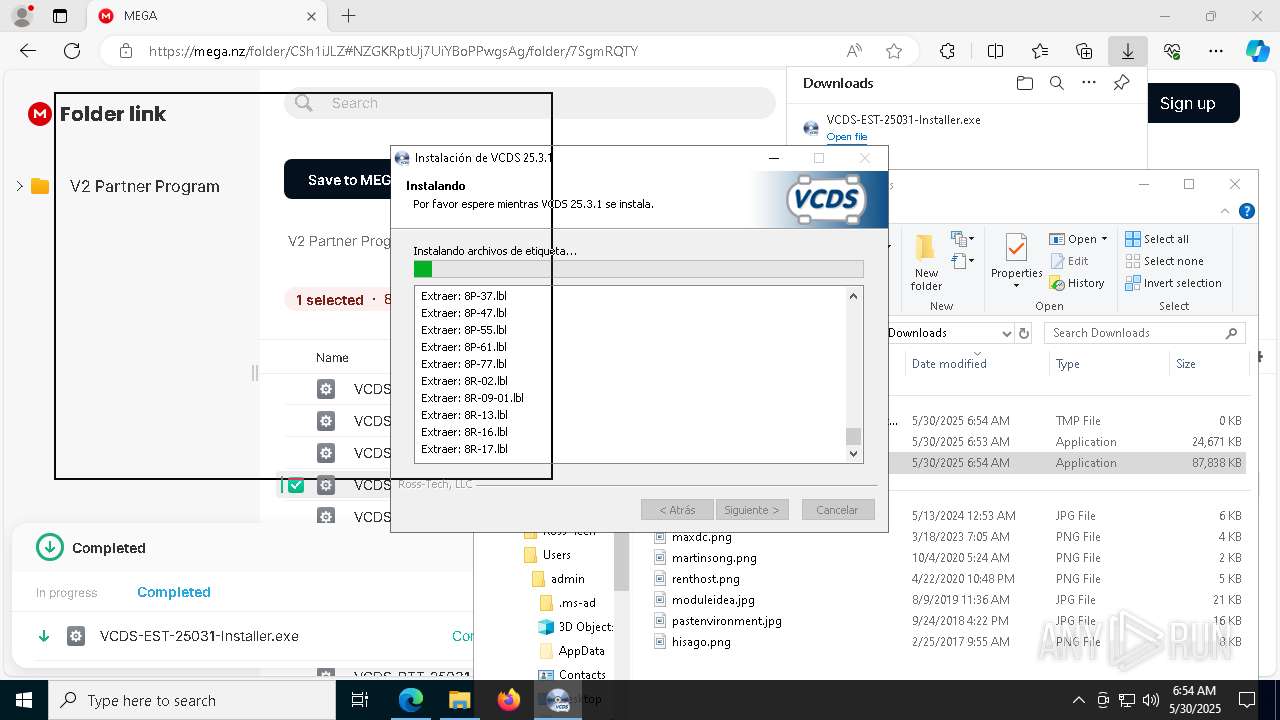Click Save to MEGA button

pyautogui.click(x=338, y=180)
